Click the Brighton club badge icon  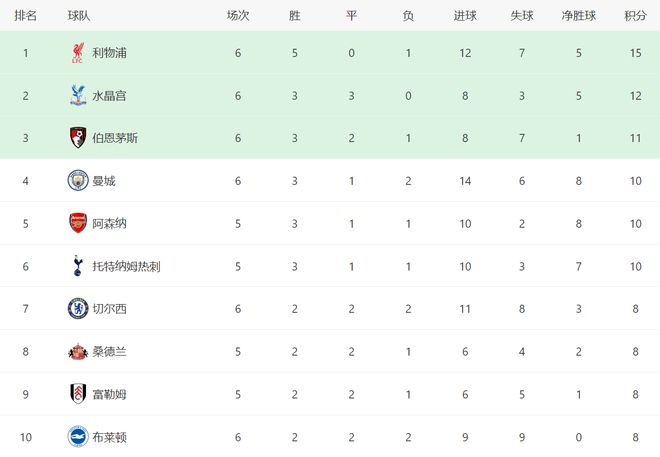[x=78, y=436]
